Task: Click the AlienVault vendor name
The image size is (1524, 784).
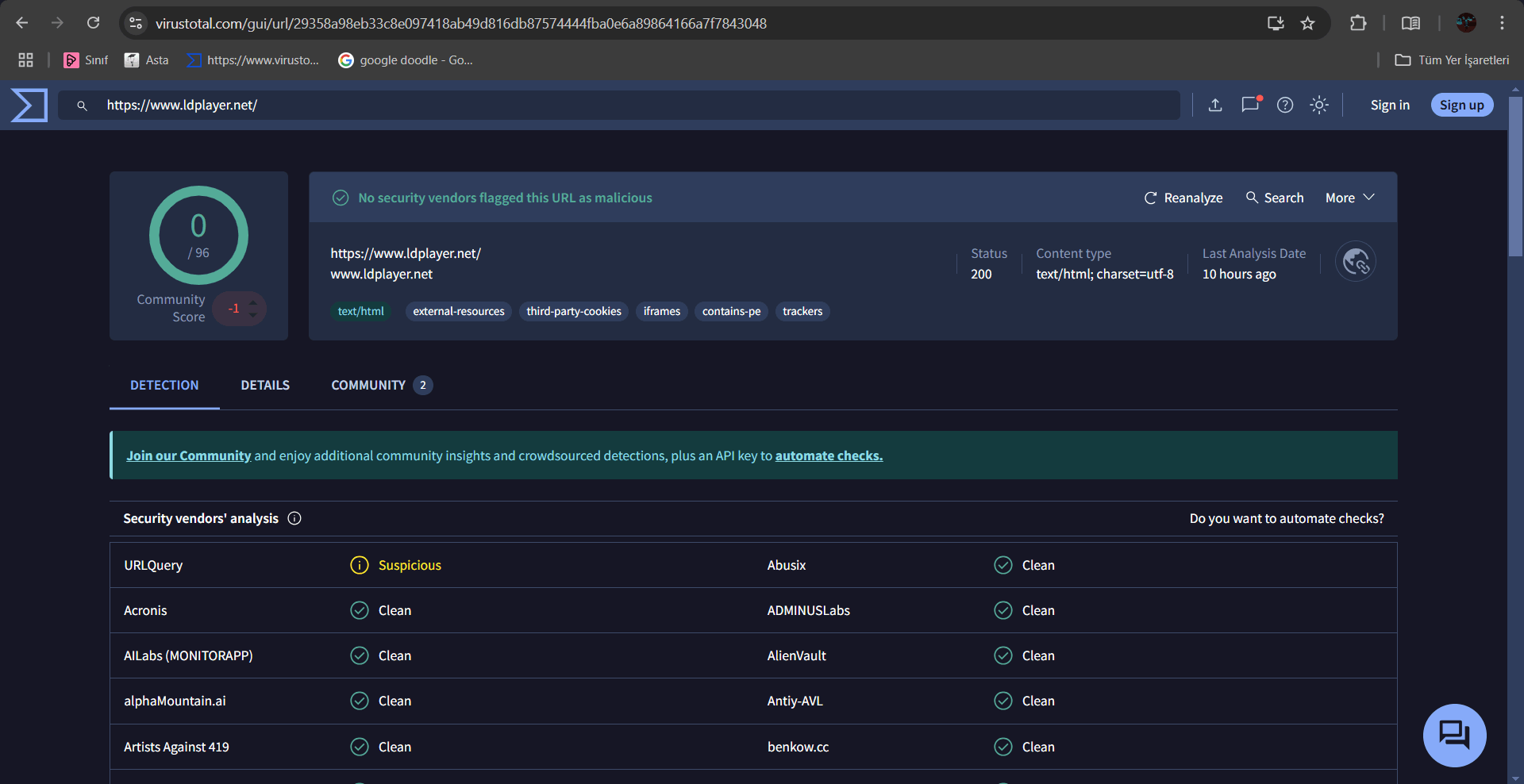Action: (797, 655)
